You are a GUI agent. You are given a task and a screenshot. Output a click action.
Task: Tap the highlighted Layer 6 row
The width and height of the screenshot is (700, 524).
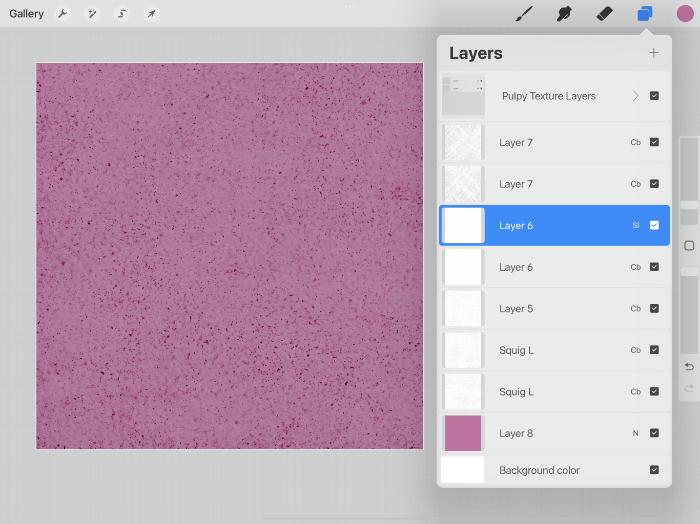pyautogui.click(x=554, y=225)
